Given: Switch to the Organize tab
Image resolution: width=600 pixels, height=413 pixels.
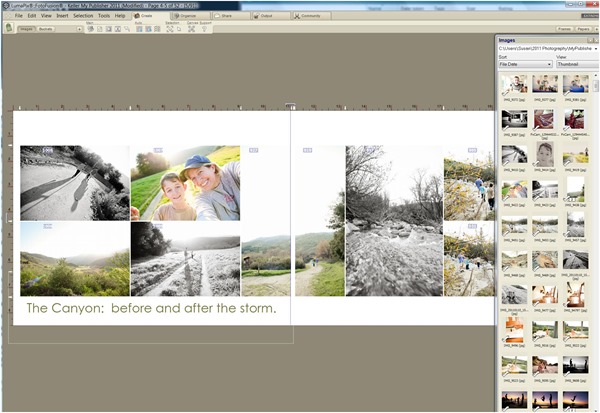Looking at the screenshot, I should tap(190, 16).
